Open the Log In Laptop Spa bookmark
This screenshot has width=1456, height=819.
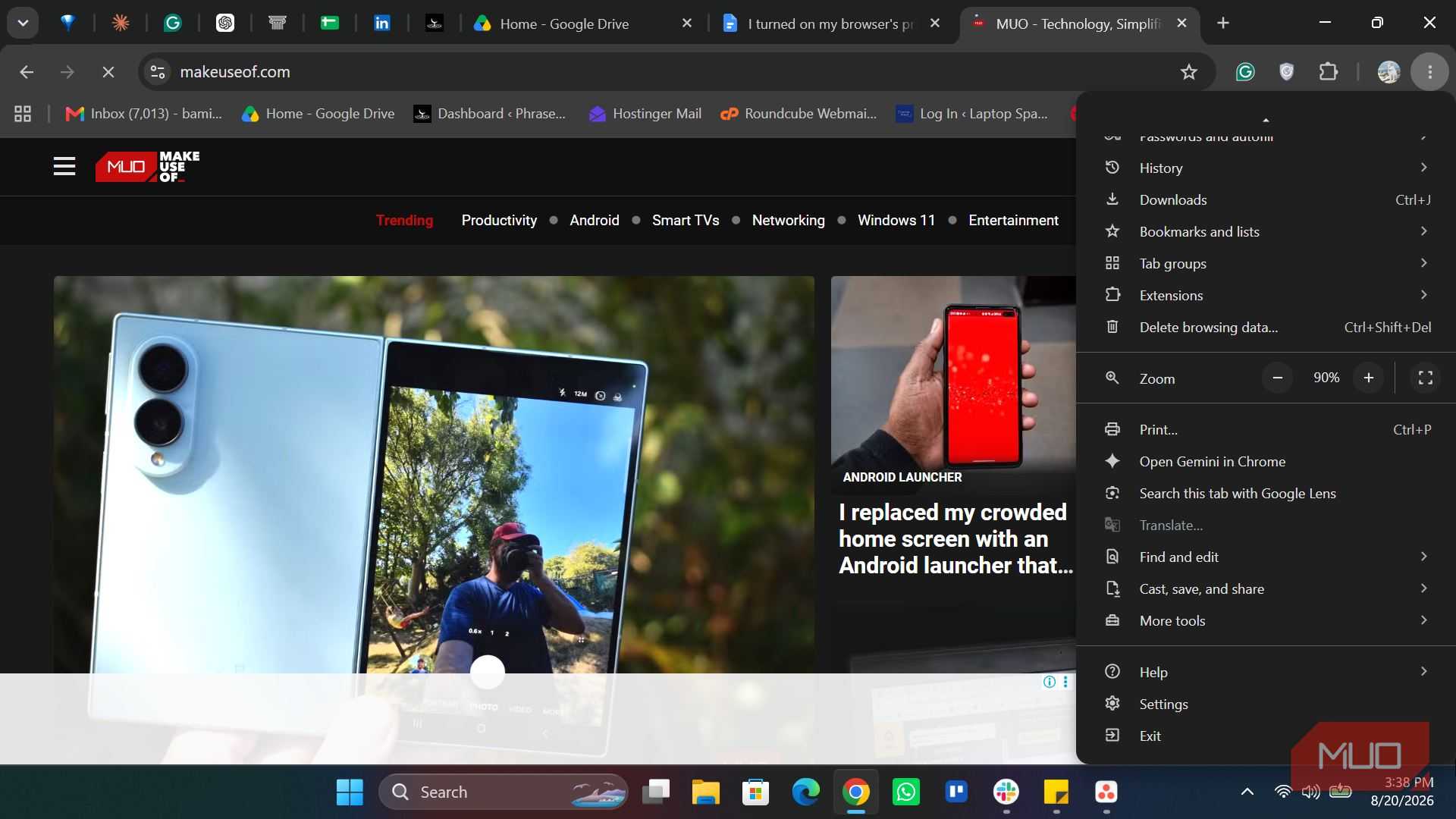click(x=972, y=114)
